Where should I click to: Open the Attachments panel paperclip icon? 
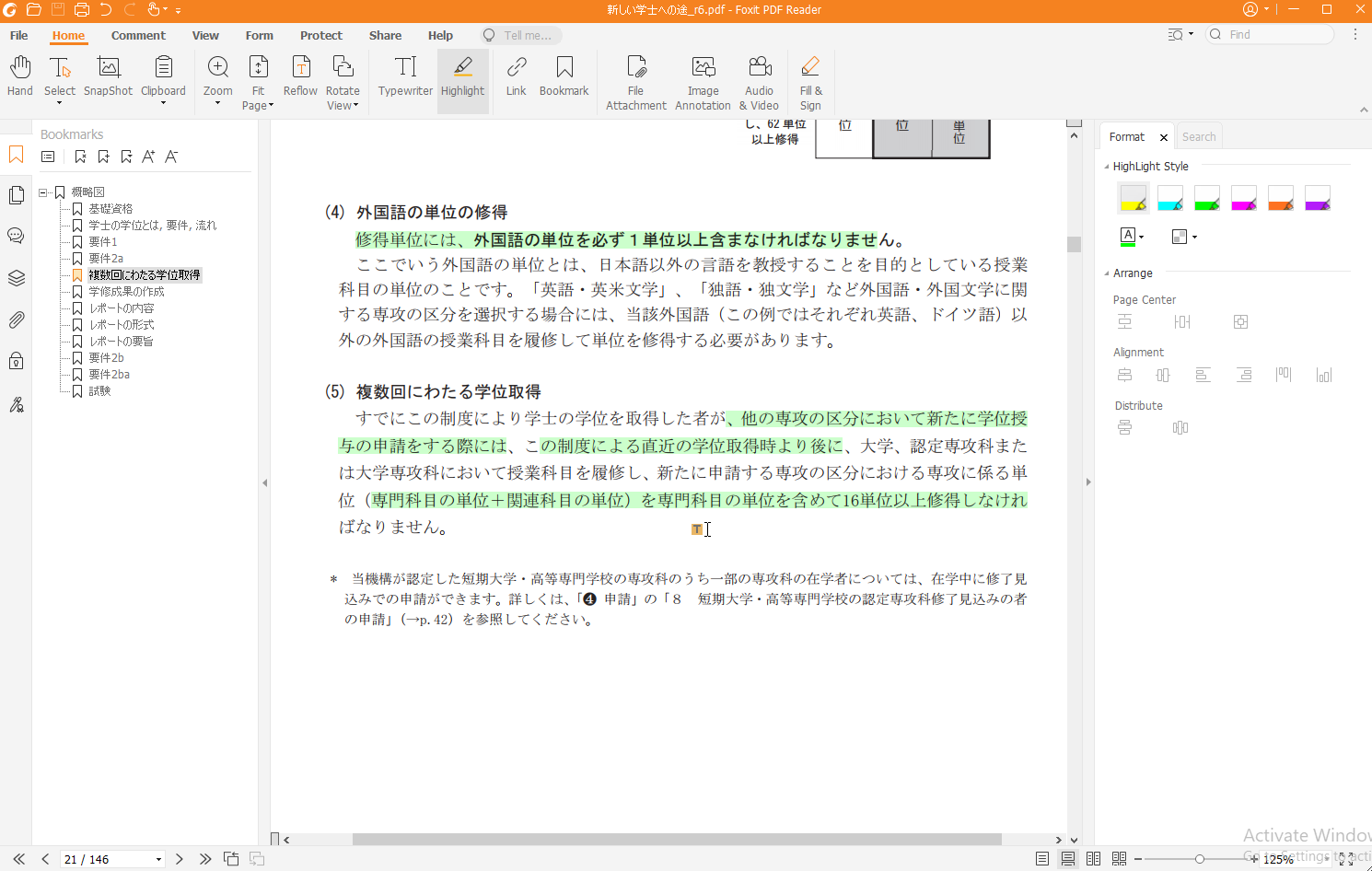tap(16, 319)
